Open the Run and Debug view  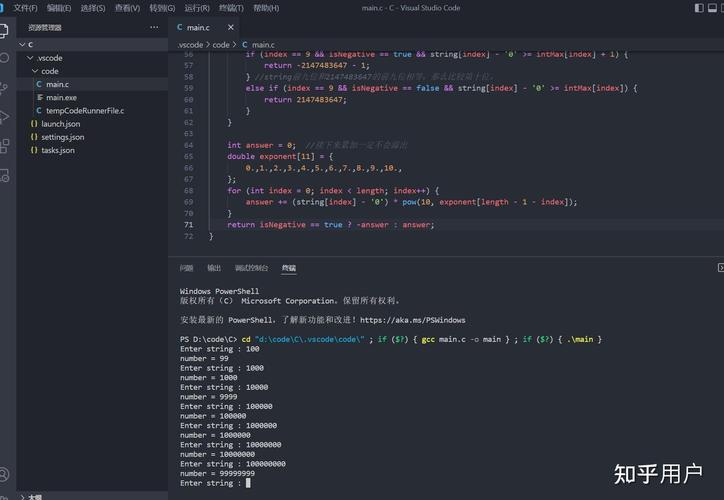[x=4, y=117]
